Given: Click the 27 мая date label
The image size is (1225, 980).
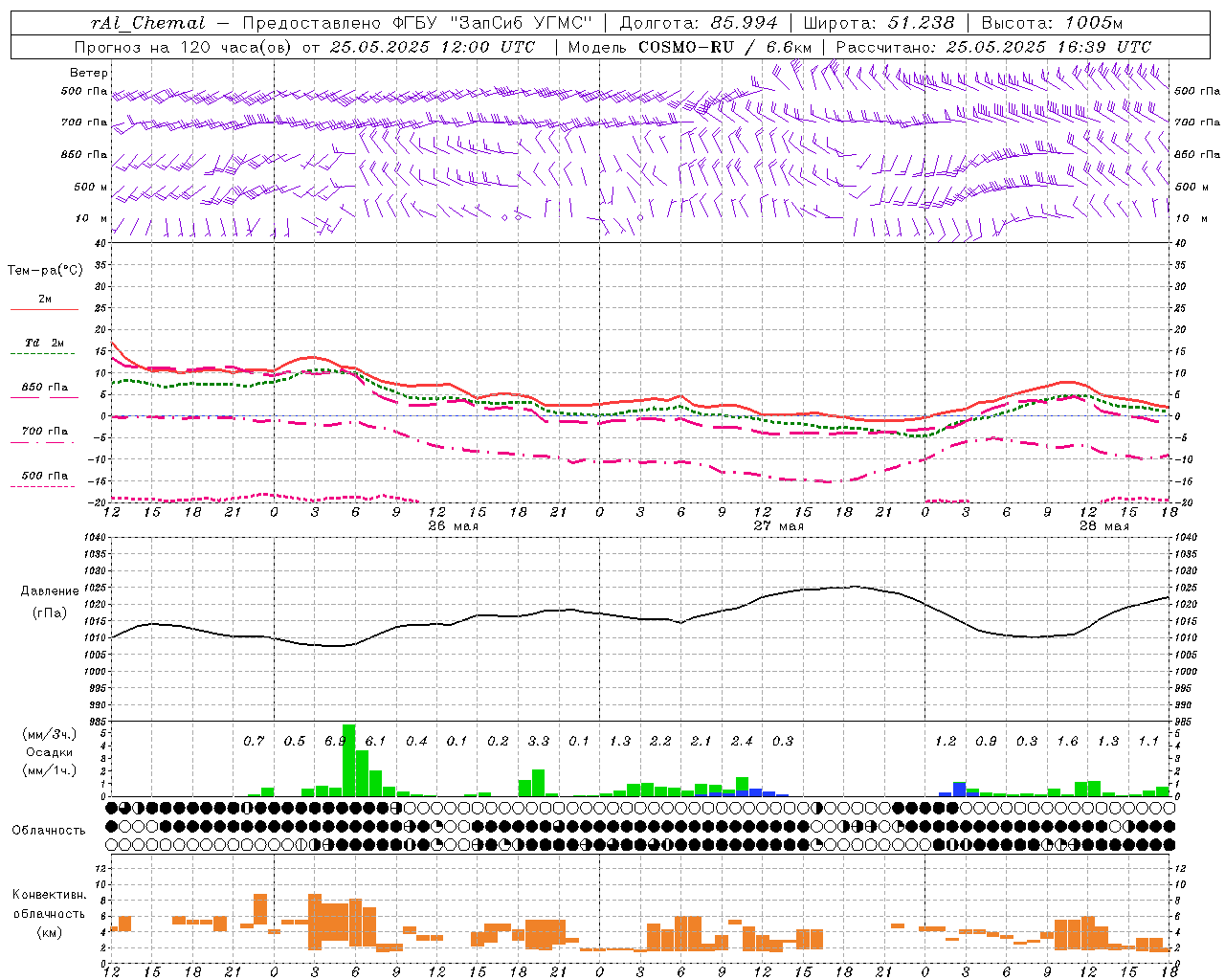Looking at the screenshot, I should 778,526.
